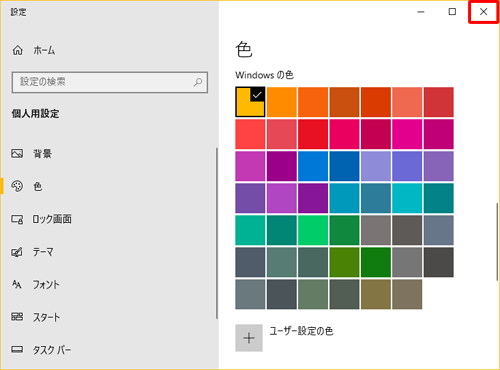Pick the darker navy blue swatch
The height and width of the screenshot is (370, 500).
pyautogui.click(x=344, y=166)
